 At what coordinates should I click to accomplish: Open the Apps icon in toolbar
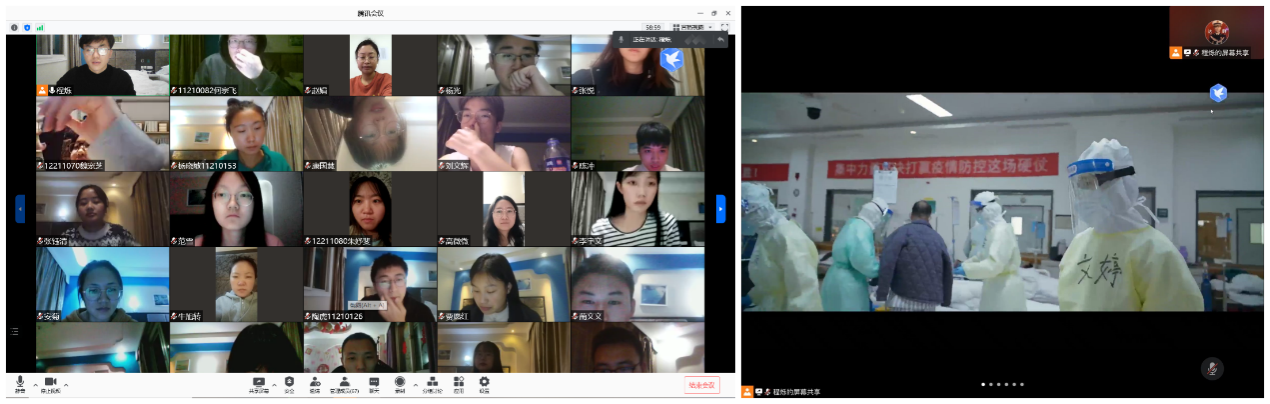pos(458,383)
